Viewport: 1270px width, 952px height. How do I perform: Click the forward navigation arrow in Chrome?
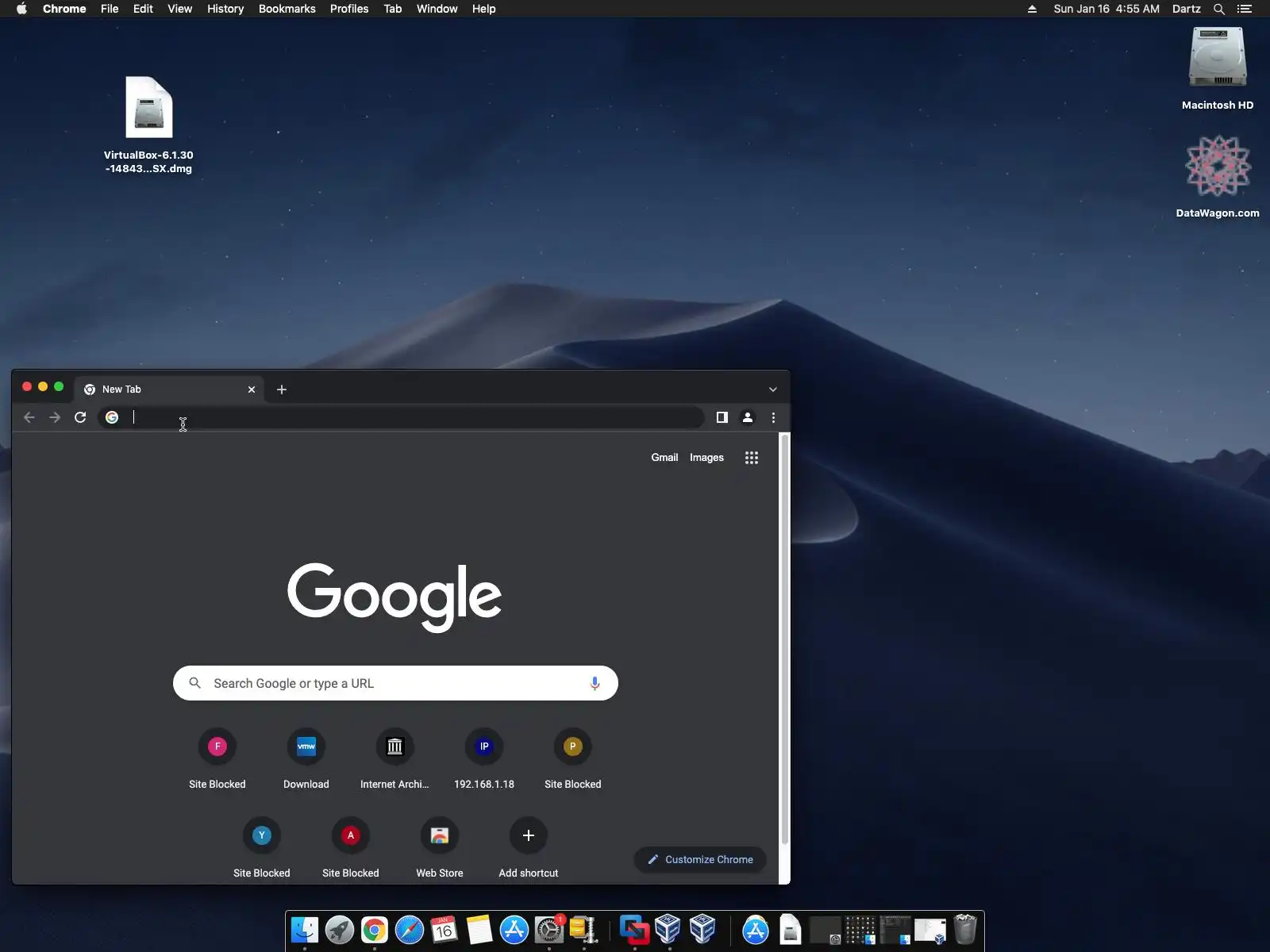(55, 417)
